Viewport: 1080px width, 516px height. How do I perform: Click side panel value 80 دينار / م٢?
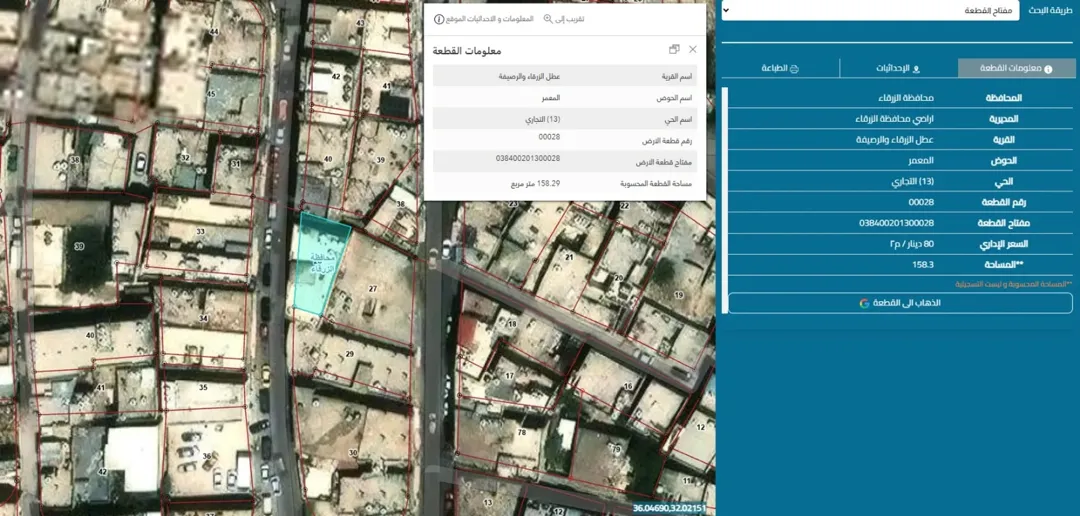pyautogui.click(x=912, y=244)
